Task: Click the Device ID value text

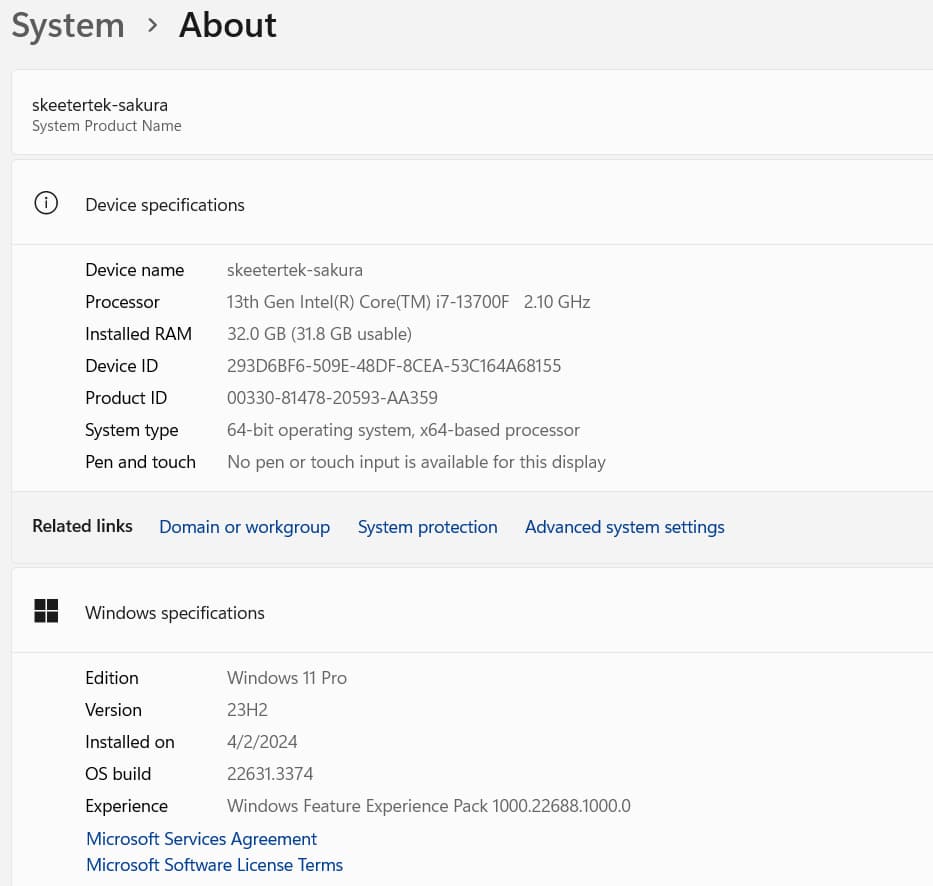Action: click(x=394, y=366)
